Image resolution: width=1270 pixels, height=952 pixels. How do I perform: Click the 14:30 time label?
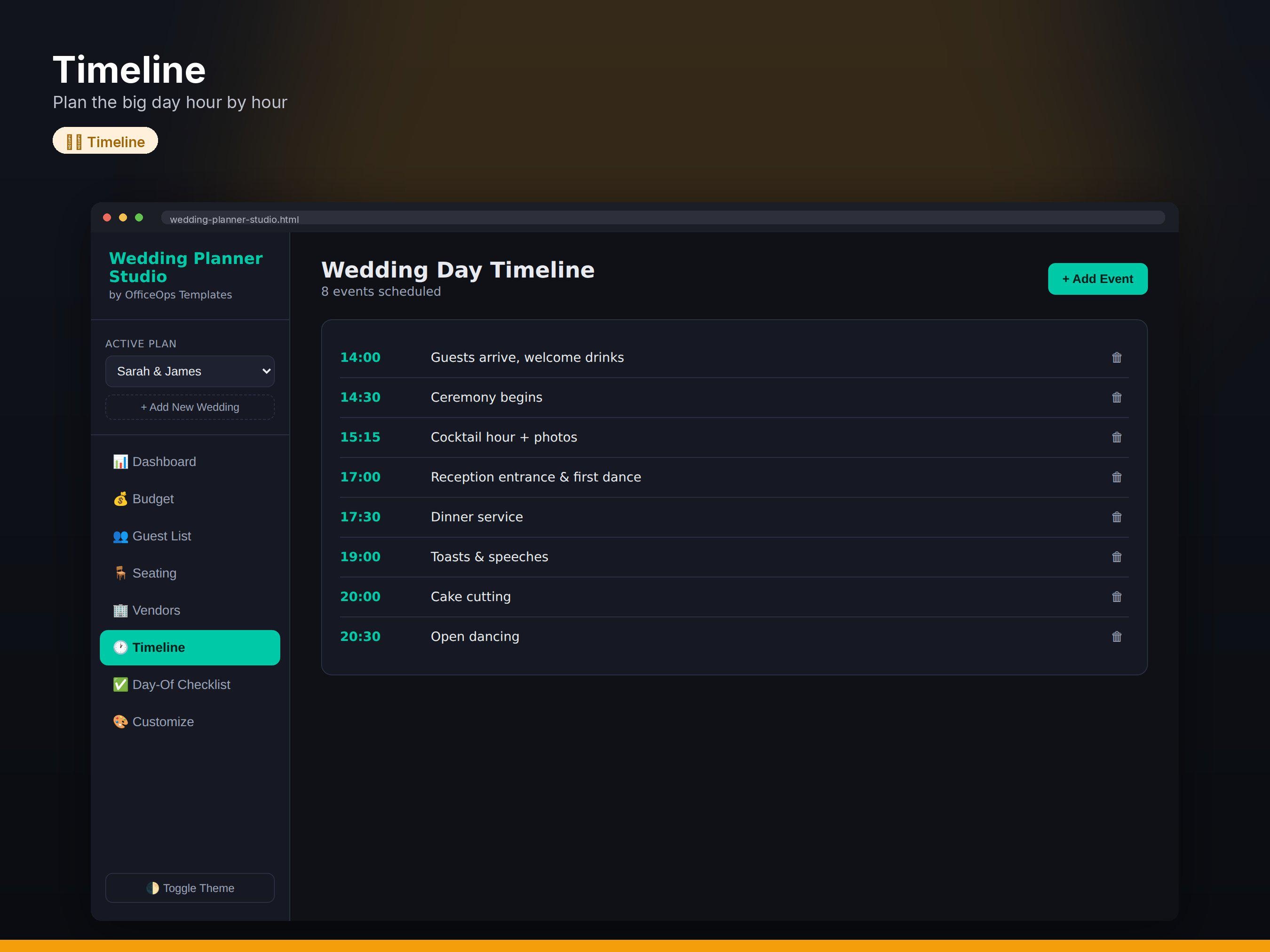pyautogui.click(x=360, y=397)
